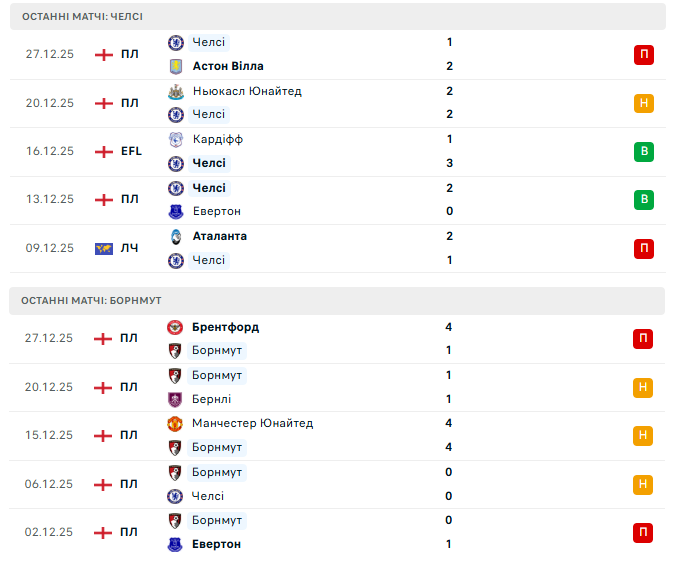Click the Cardiff club crest icon

[175, 139]
